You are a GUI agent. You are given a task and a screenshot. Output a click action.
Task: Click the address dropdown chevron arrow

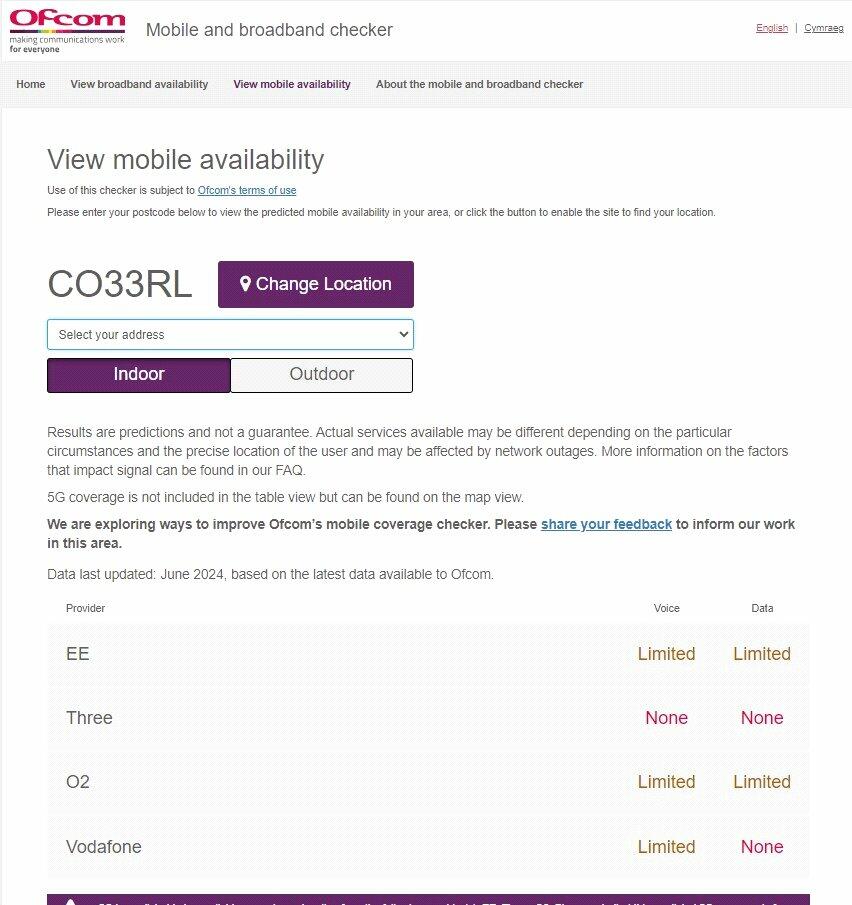(x=403, y=335)
